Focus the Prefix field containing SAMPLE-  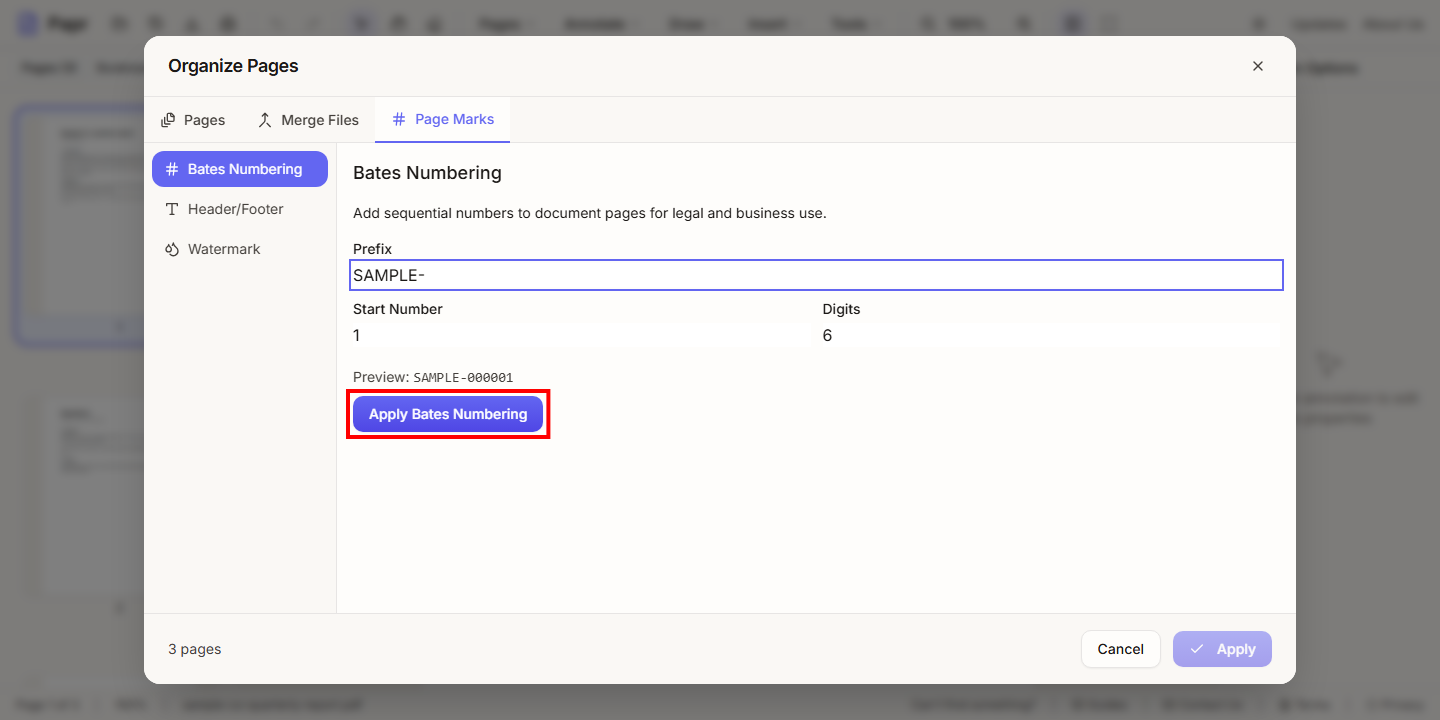pos(816,275)
